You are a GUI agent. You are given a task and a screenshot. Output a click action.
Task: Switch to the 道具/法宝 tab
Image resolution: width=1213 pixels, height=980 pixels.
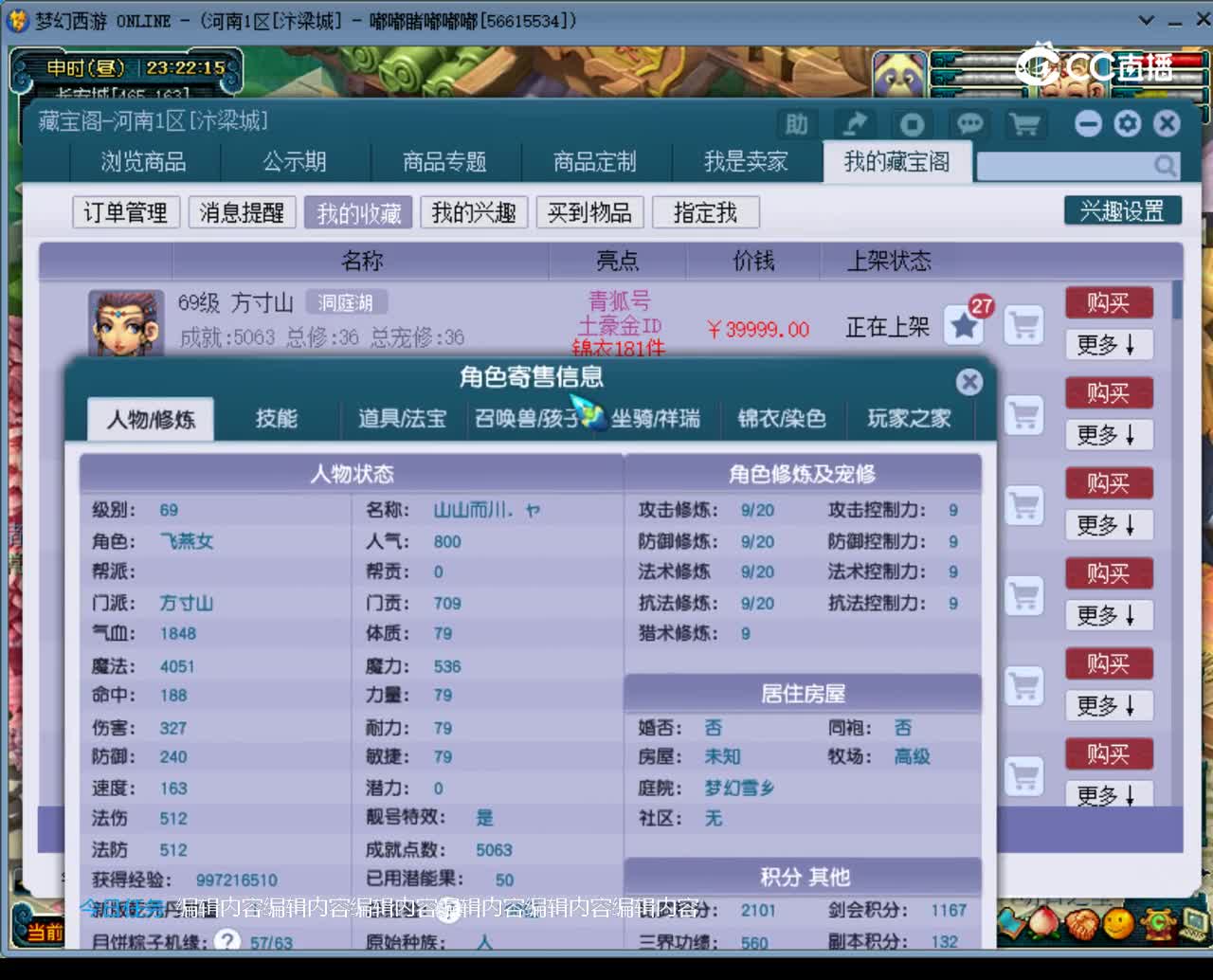point(402,419)
